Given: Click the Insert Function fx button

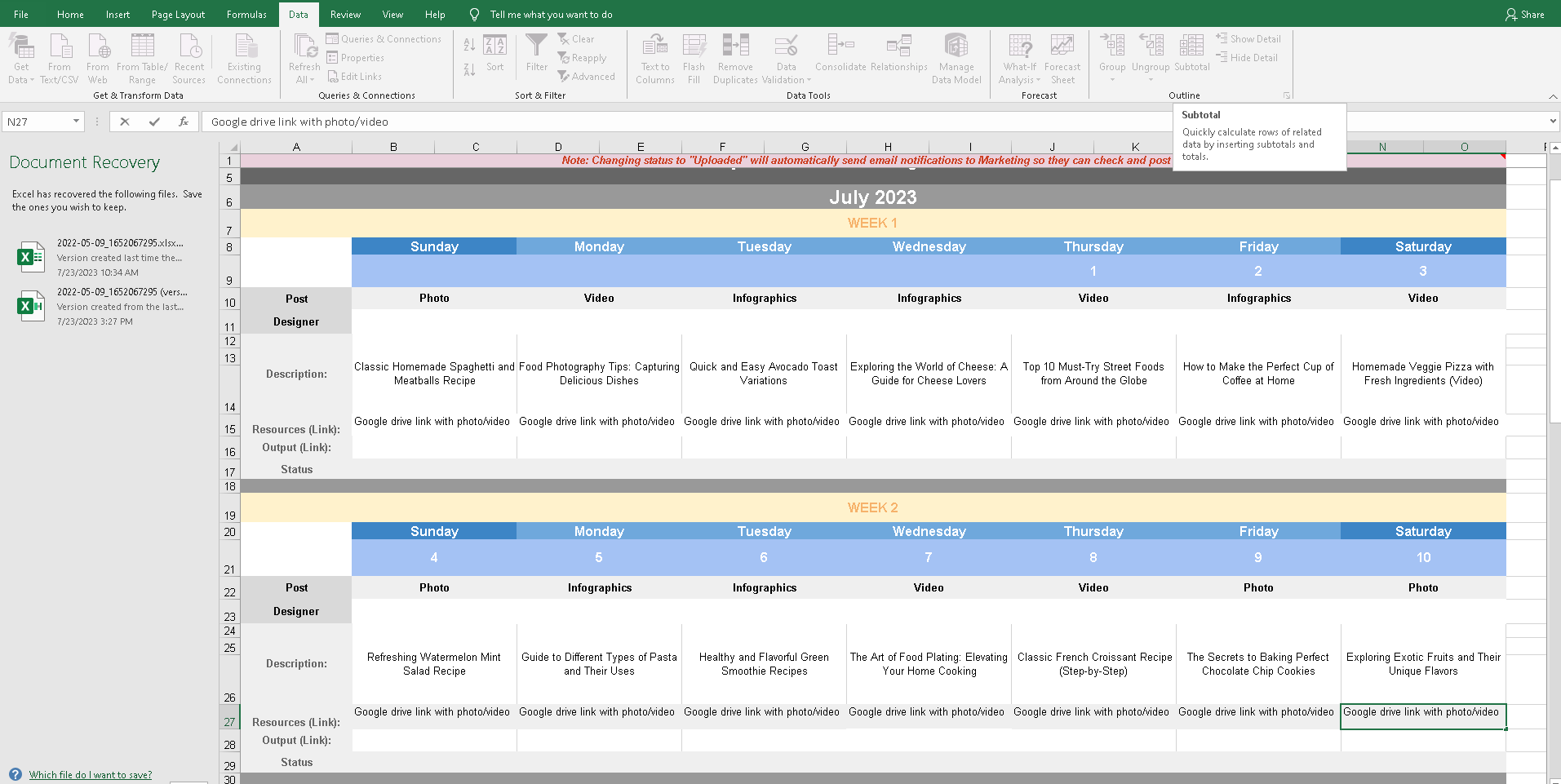Looking at the screenshot, I should tap(184, 122).
